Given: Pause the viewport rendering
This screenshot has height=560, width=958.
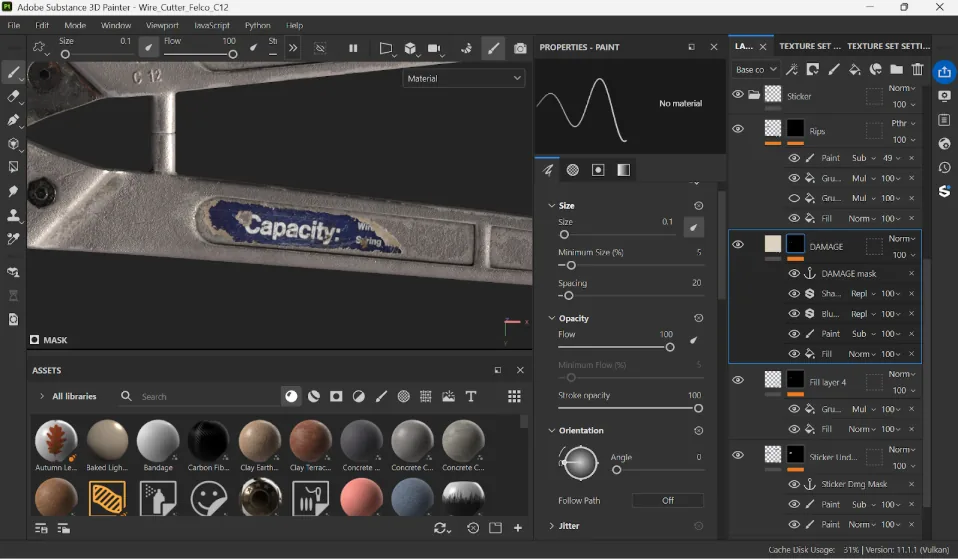Looking at the screenshot, I should click(353, 48).
